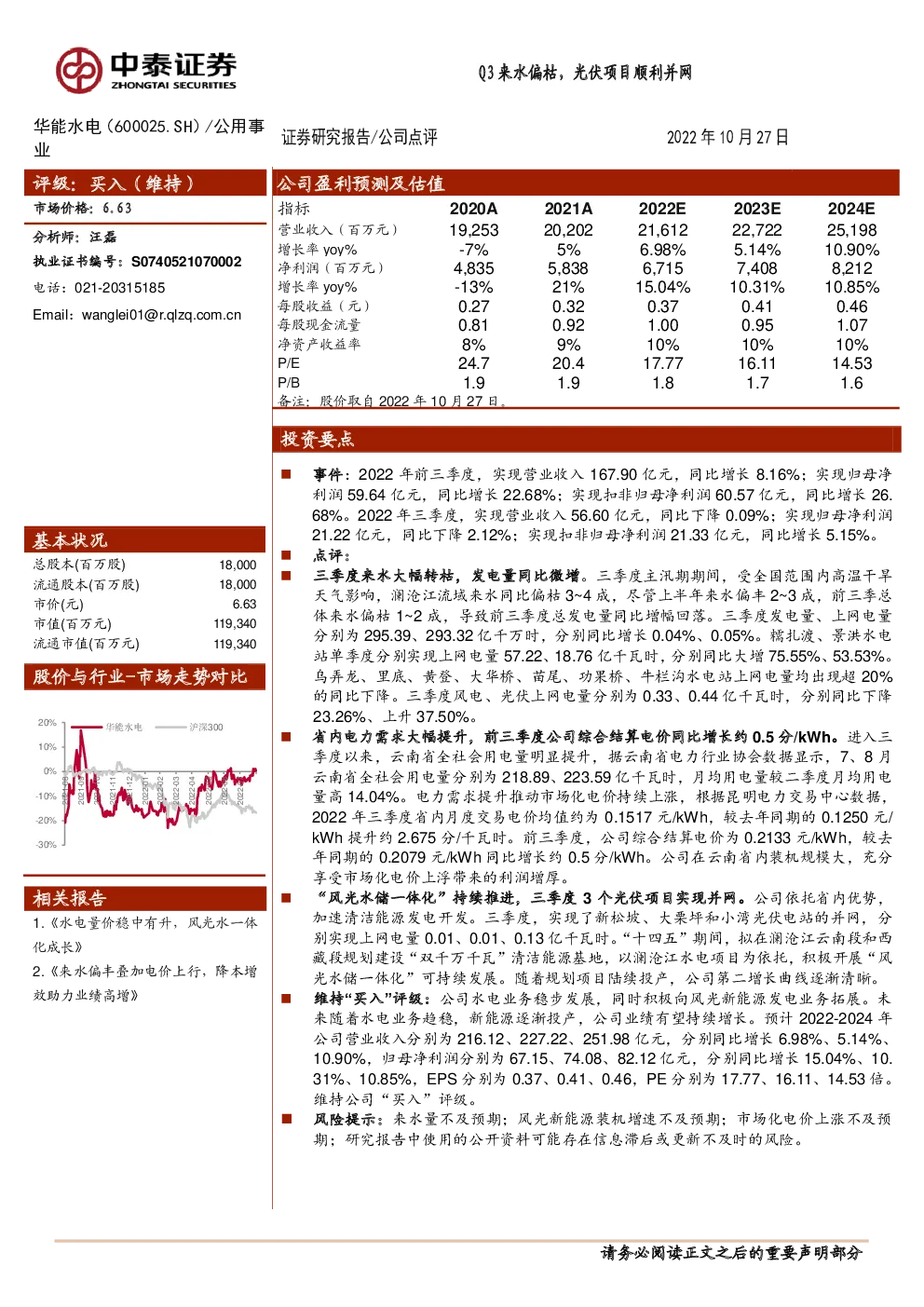This screenshot has width=924, height=1307.
Task: Click the 2020A revenue value 19,253
Action: click(x=473, y=230)
